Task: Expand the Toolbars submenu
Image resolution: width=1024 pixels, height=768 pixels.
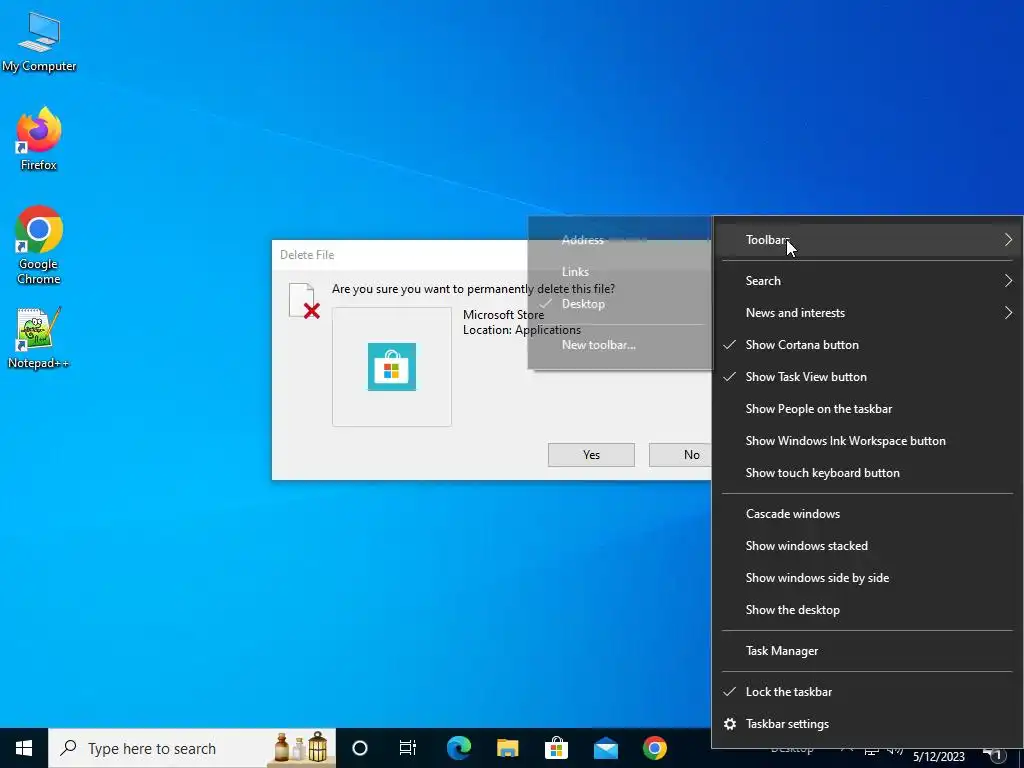Action: (x=867, y=240)
